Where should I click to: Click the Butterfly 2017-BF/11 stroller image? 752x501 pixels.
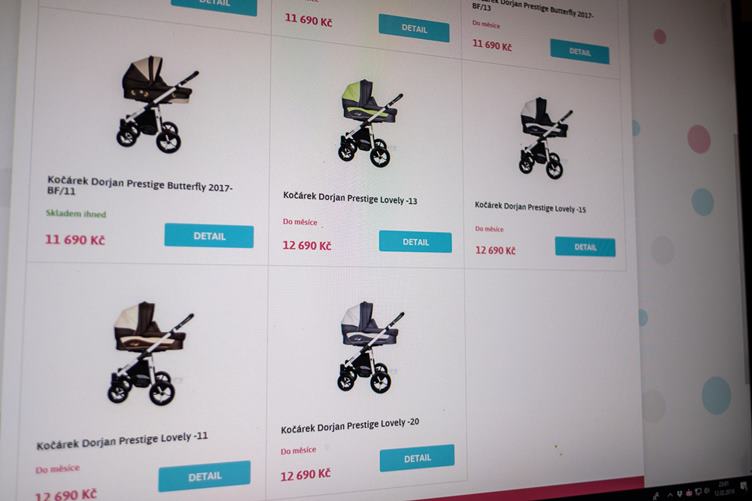pos(155,104)
